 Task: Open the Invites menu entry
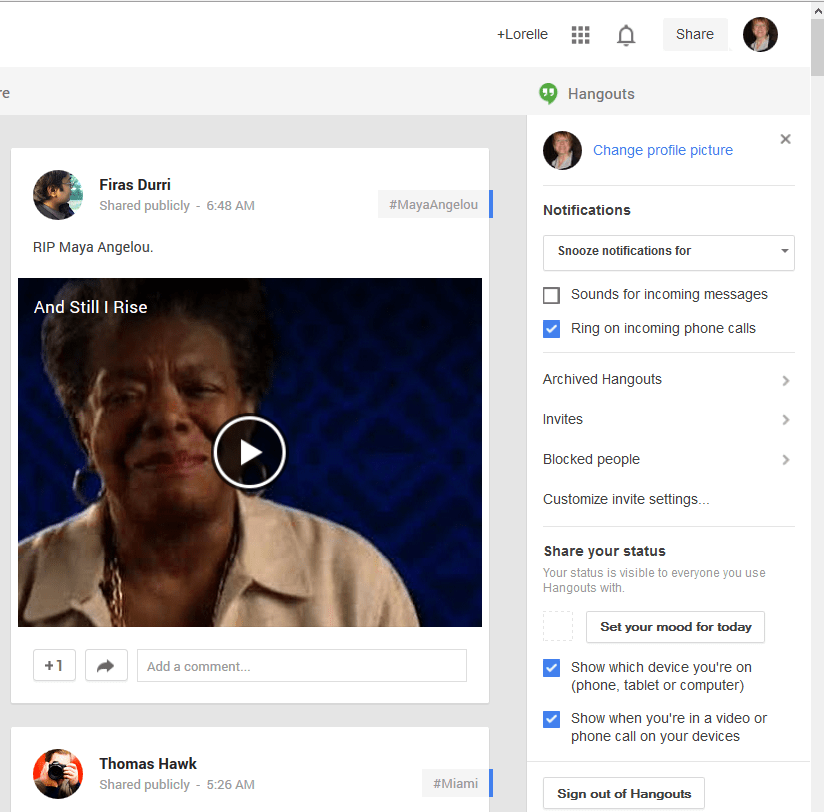tap(667, 420)
